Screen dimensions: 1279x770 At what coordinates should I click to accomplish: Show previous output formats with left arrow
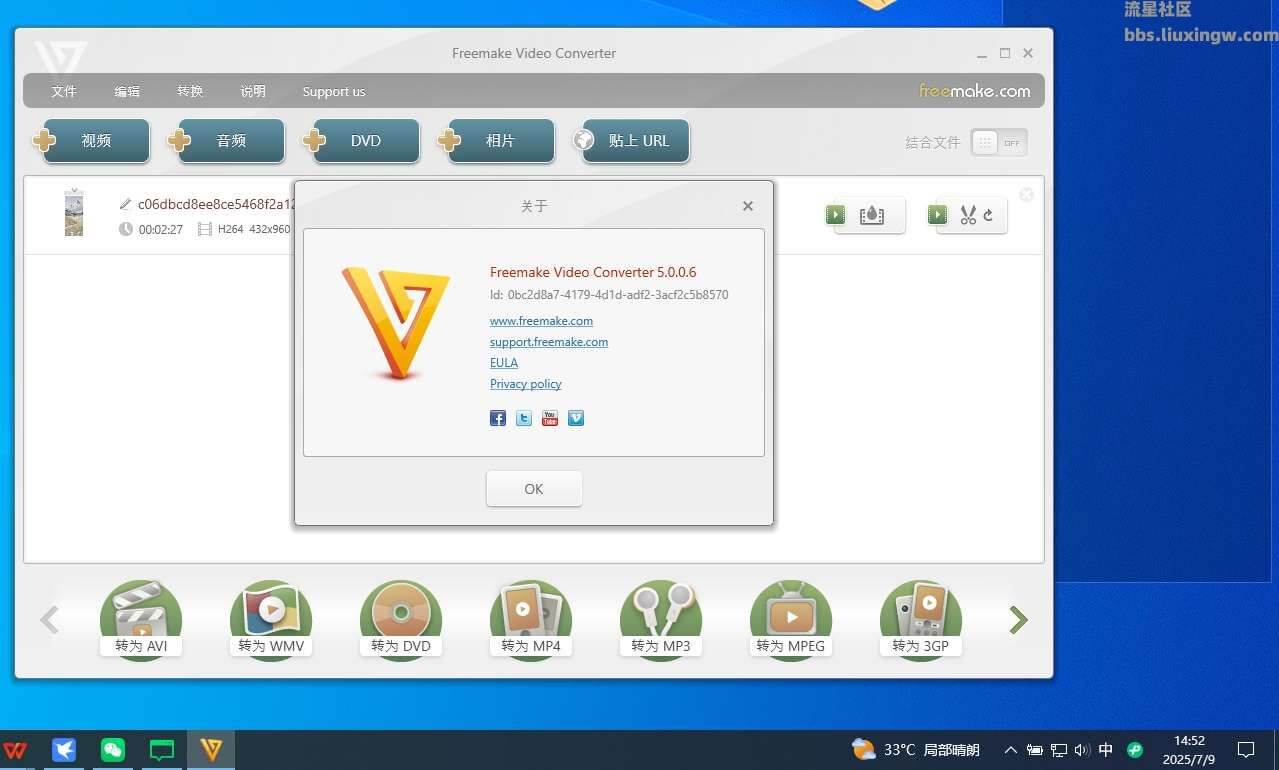pos(49,620)
